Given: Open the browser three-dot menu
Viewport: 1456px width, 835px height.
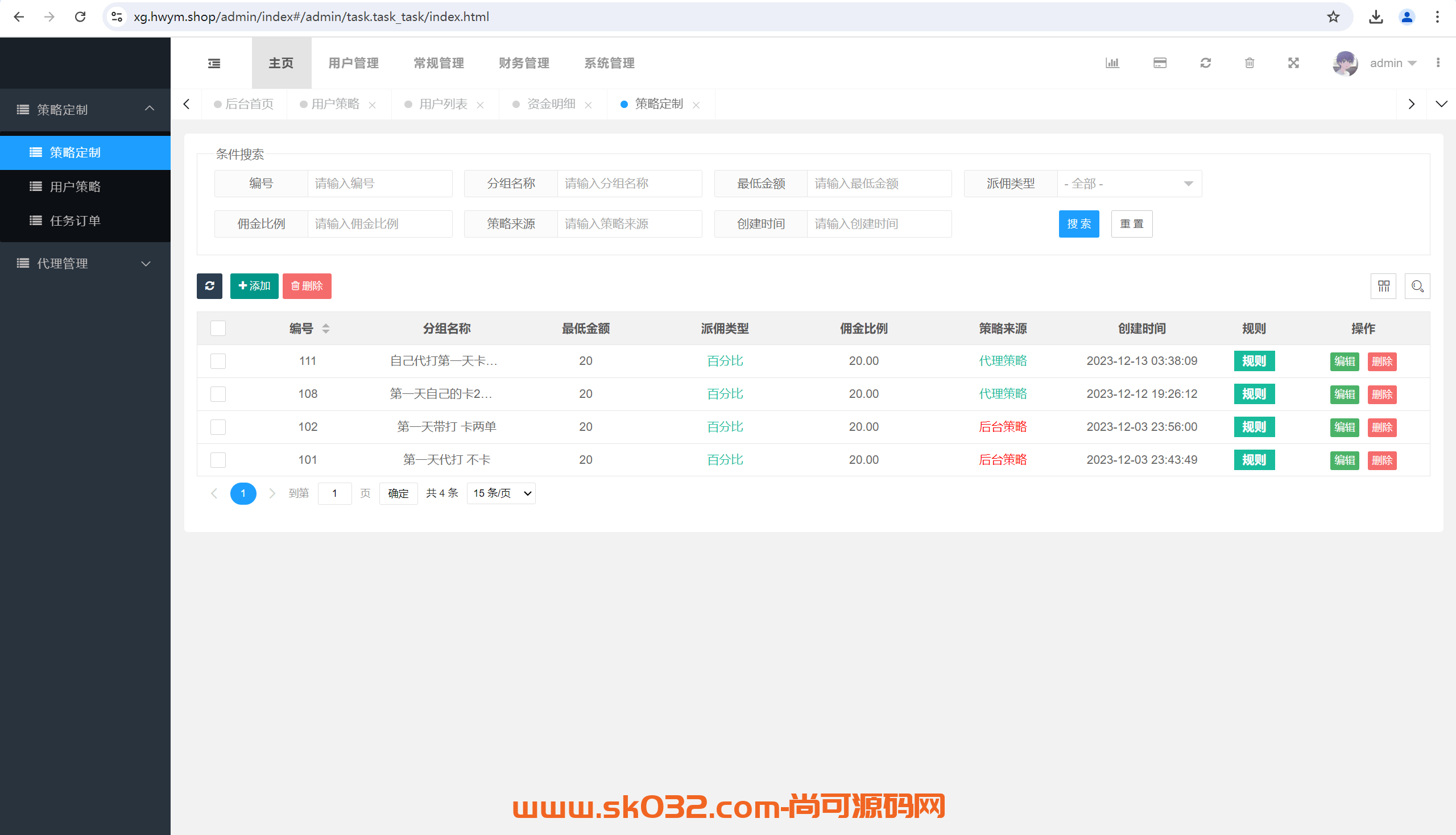Looking at the screenshot, I should click(1437, 16).
